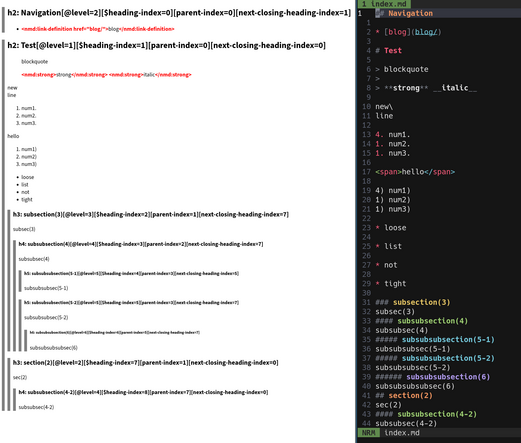521x443 pixels.
Task: Click the '### subsection(3)' editor line
Action: click(413, 302)
